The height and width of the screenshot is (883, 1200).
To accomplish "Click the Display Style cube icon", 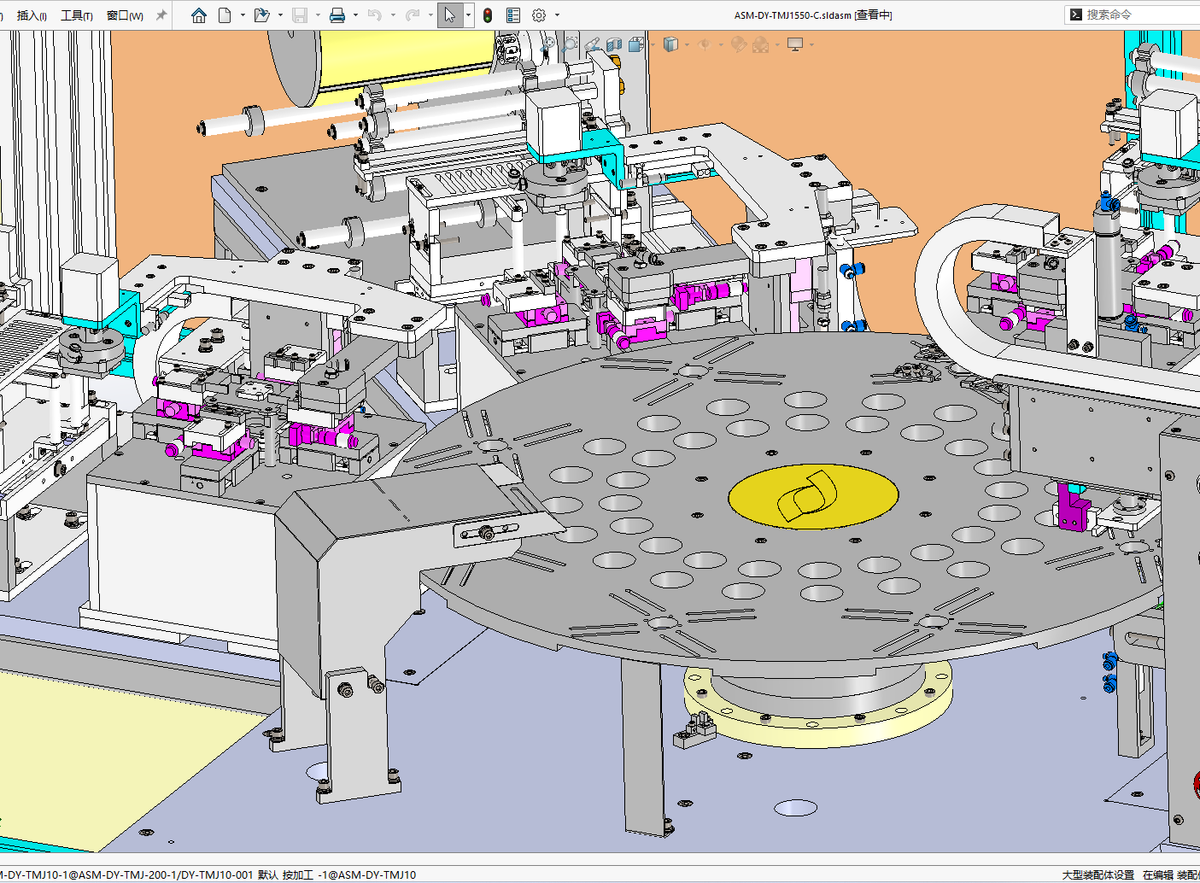I will click(x=671, y=44).
